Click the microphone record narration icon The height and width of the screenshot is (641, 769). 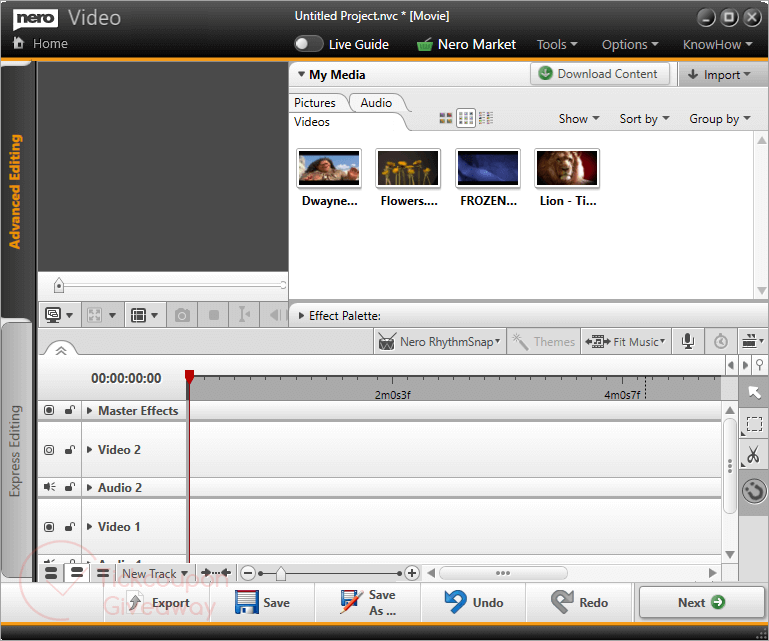click(688, 341)
